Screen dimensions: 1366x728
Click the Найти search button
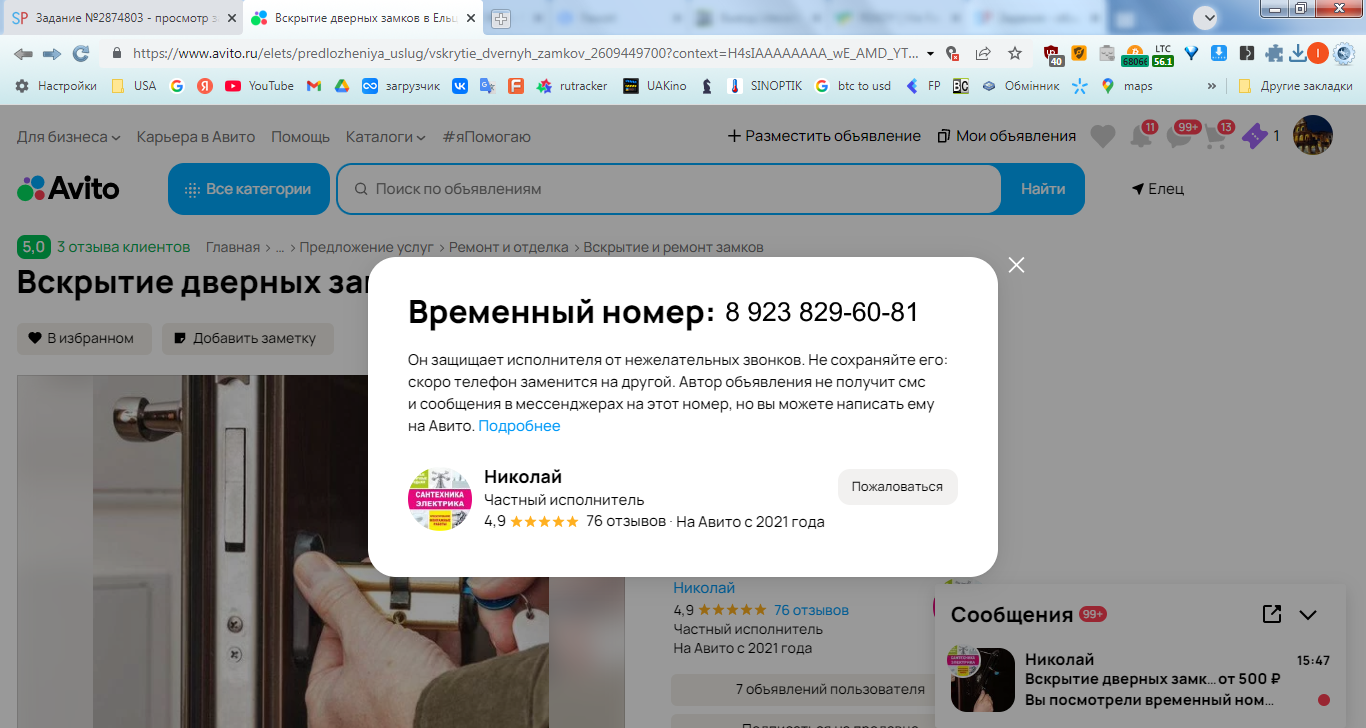tap(1043, 189)
